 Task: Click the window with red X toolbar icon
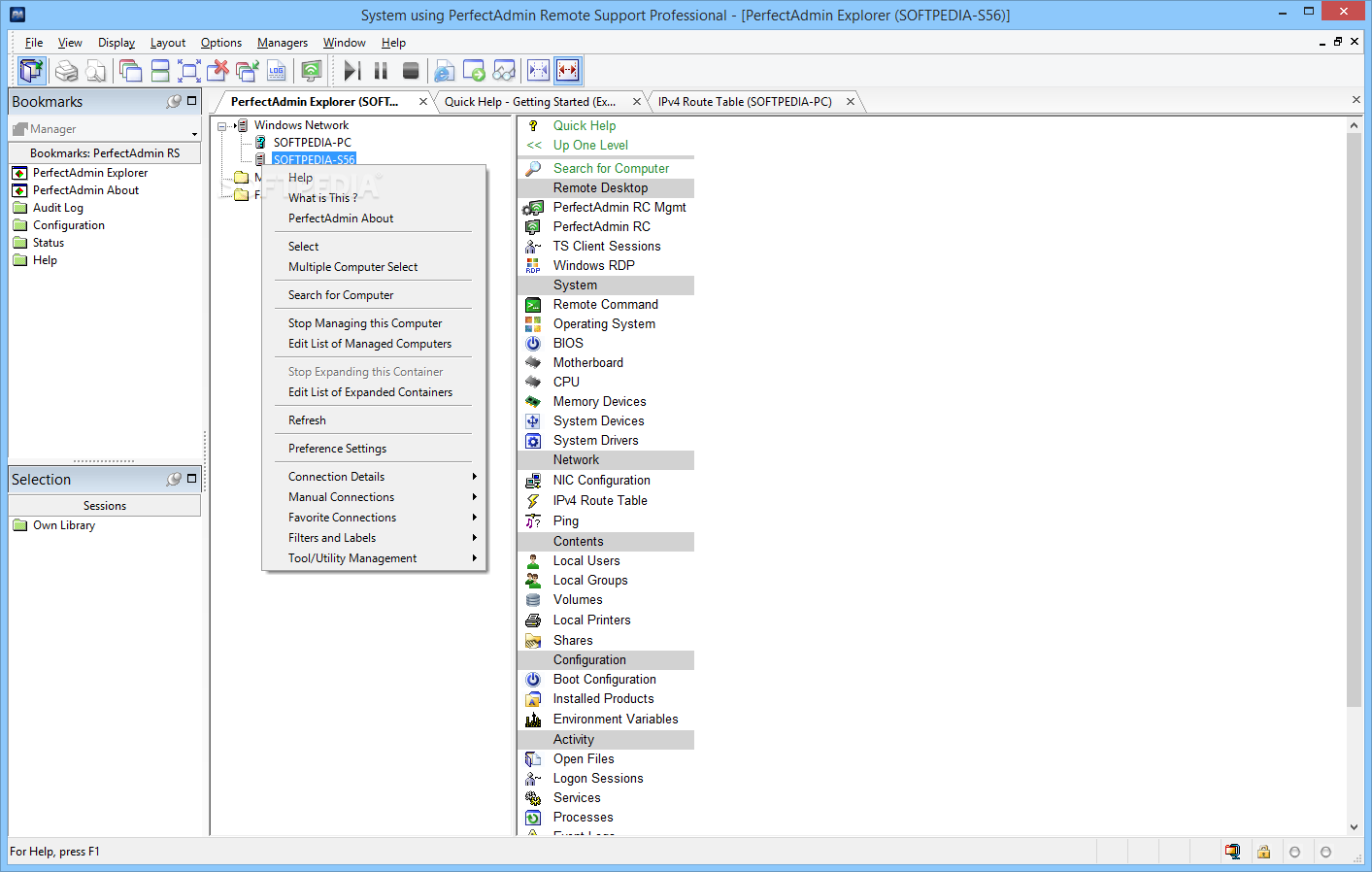pos(218,71)
